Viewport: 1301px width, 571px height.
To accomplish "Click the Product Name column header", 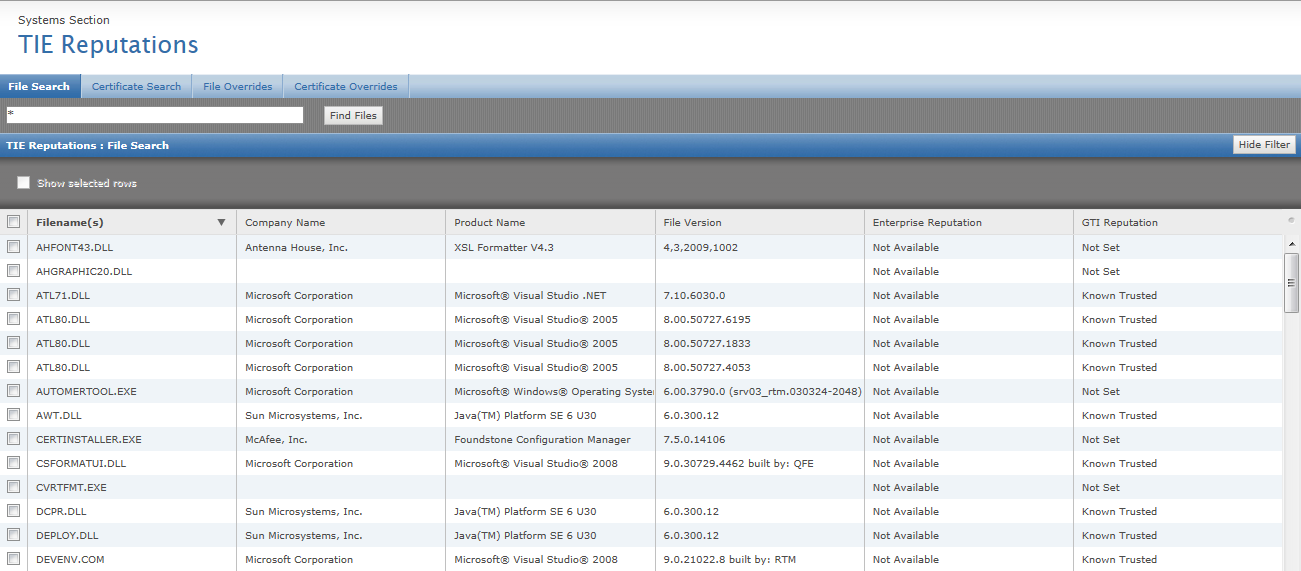I will point(550,222).
